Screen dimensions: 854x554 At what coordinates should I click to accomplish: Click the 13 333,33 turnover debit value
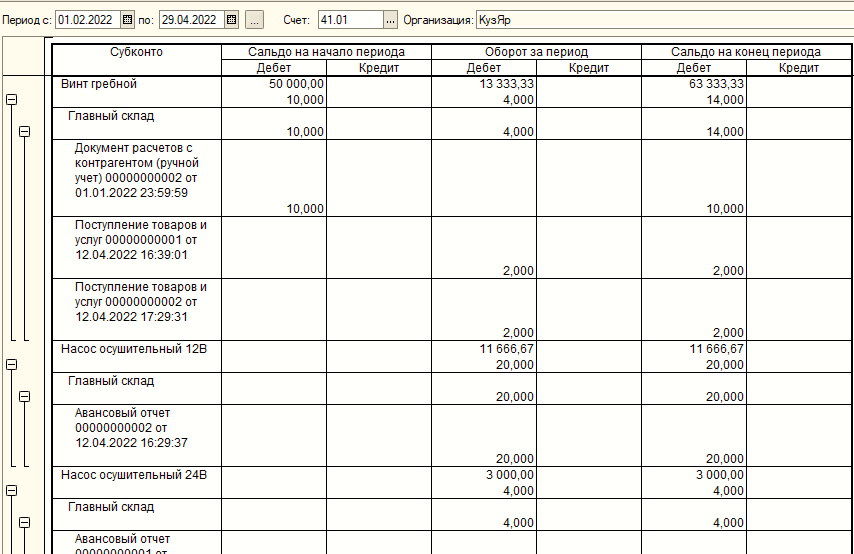pos(507,84)
